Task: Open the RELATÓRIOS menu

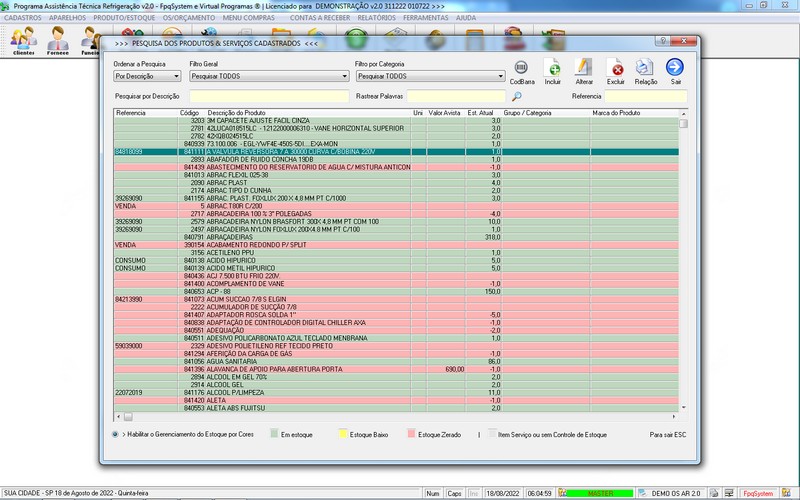Action: point(375,17)
